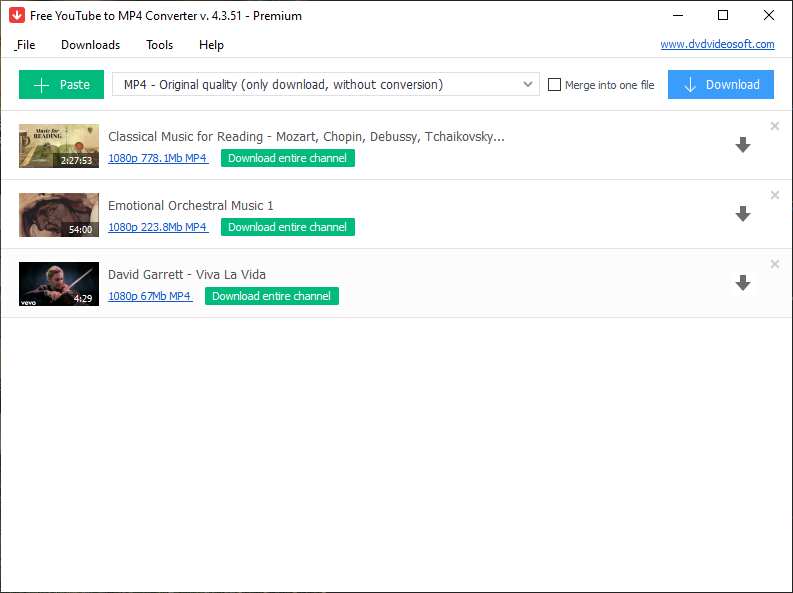The width and height of the screenshot is (793, 593).
Task: Open 1080p 778.1Mb MP4 quality link
Action: (x=158, y=158)
